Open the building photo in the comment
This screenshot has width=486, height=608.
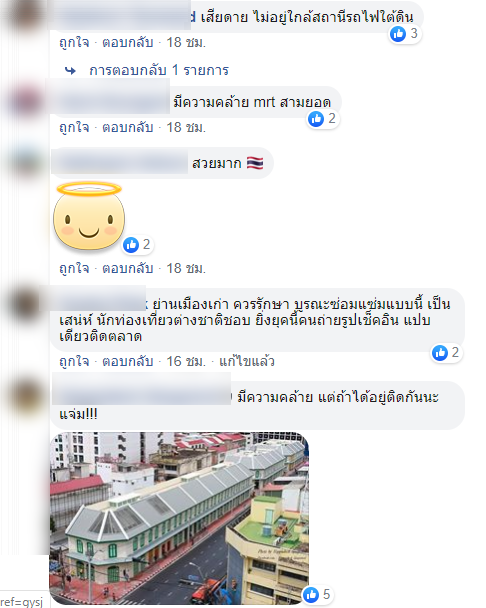[179, 518]
